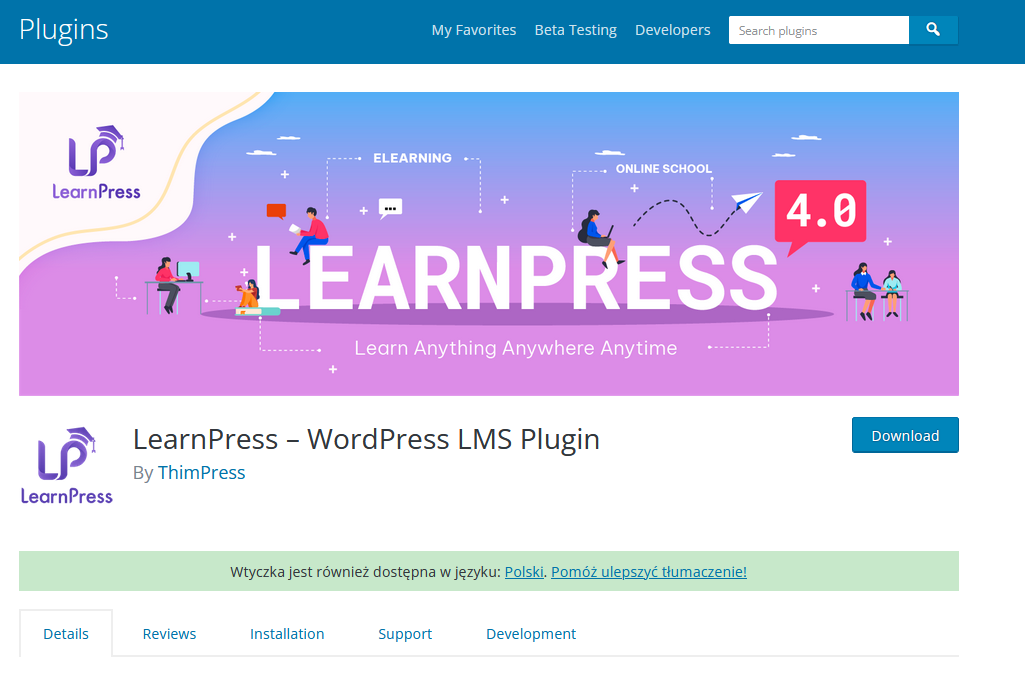Open the Development tab
The image size is (1025, 687).
coord(530,633)
